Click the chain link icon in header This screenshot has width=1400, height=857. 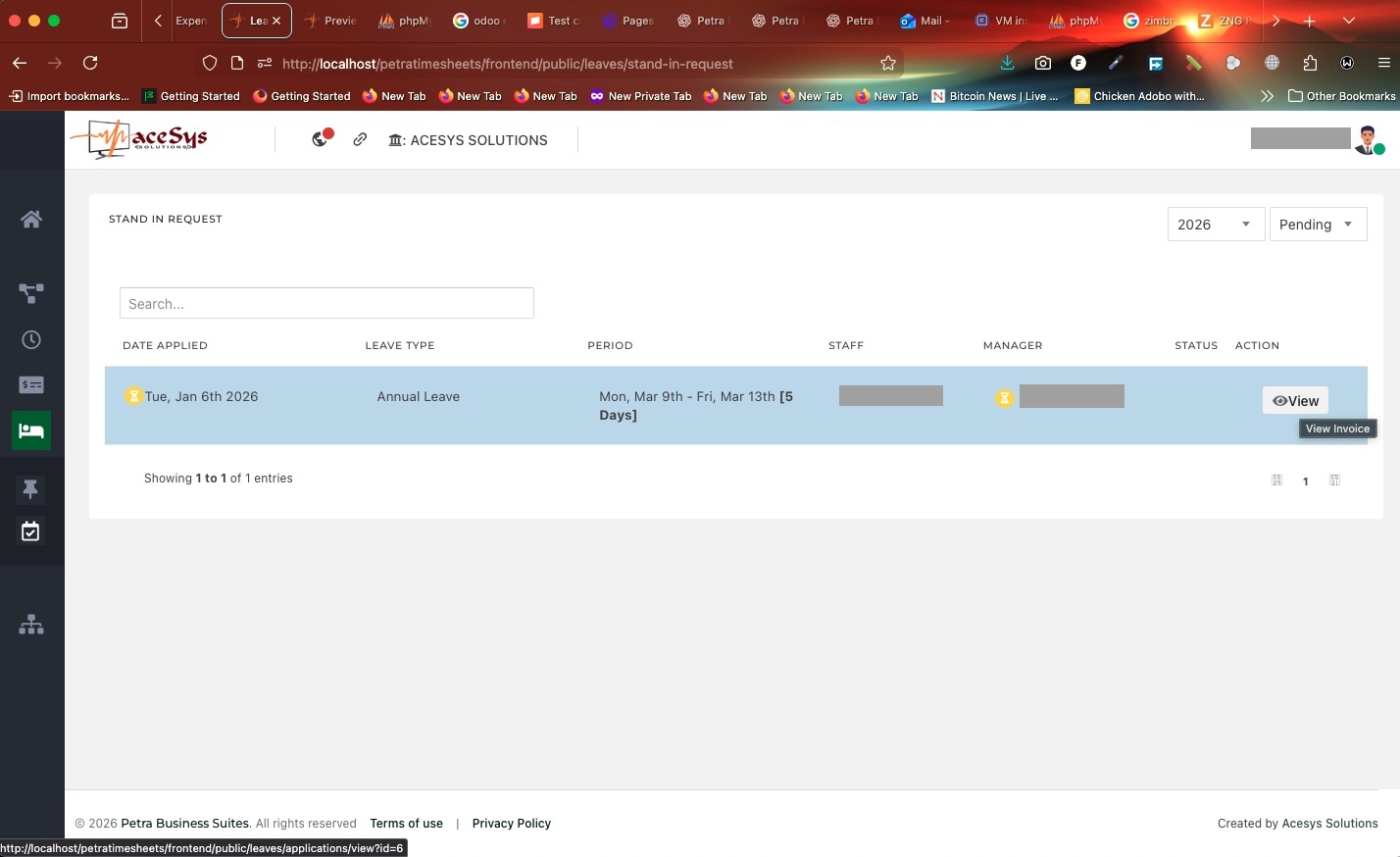pyautogui.click(x=360, y=139)
